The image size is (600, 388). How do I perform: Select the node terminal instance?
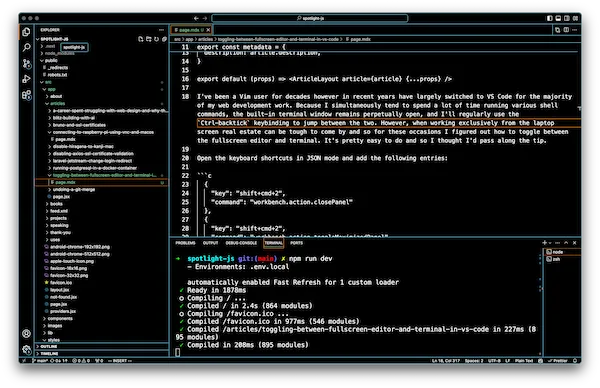tap(562, 252)
